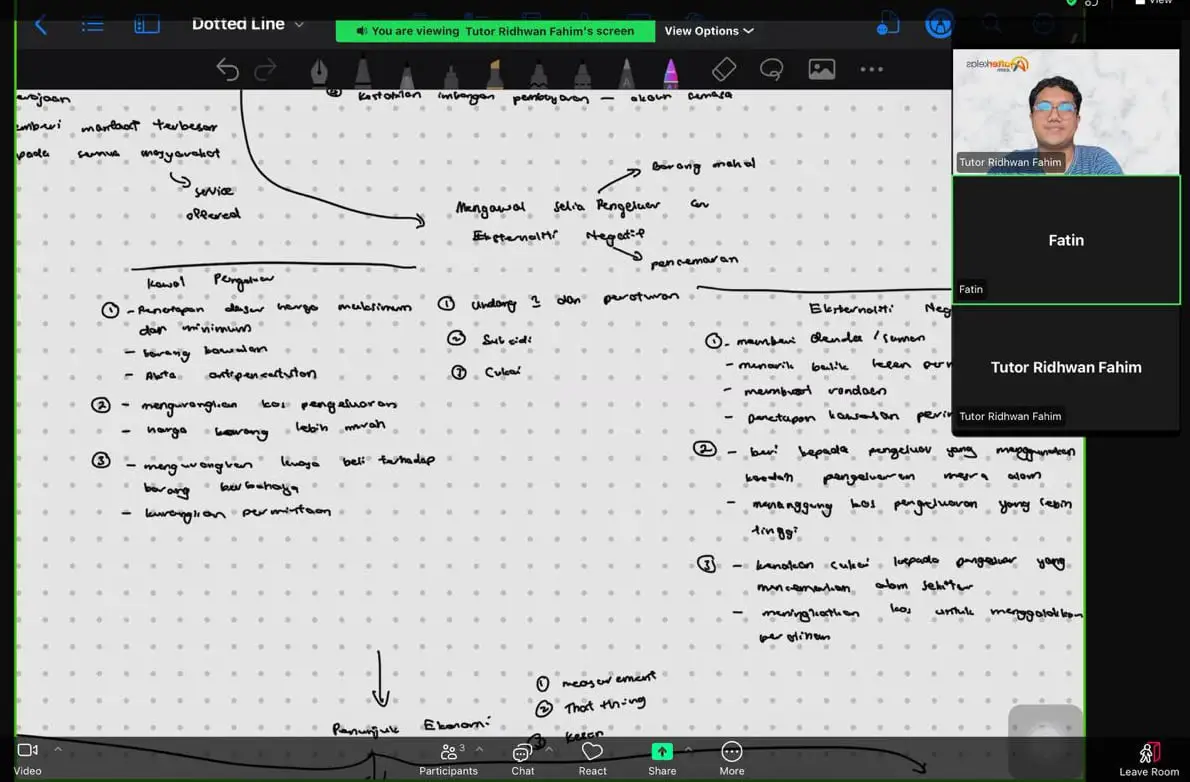Viewport: 1190px width, 782px height.
Task: Toggle Video on in Zoom controls
Action: 27,758
